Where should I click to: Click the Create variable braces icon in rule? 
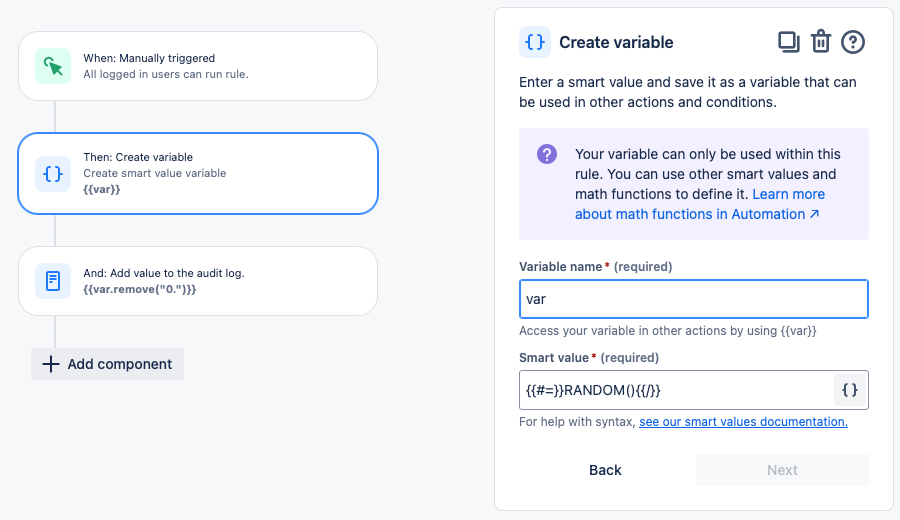coord(53,173)
